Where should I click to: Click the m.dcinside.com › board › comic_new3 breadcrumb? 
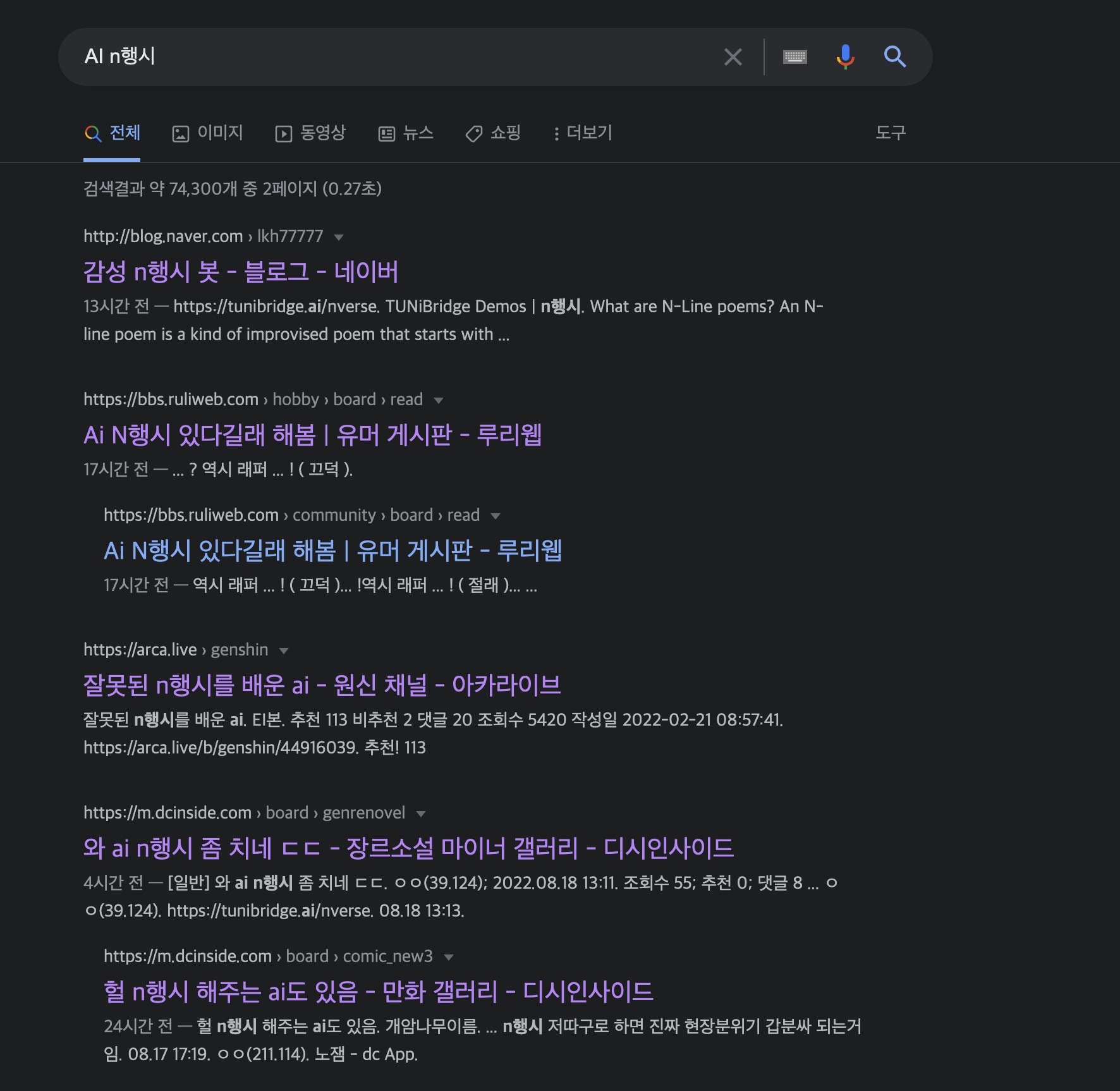click(x=269, y=956)
